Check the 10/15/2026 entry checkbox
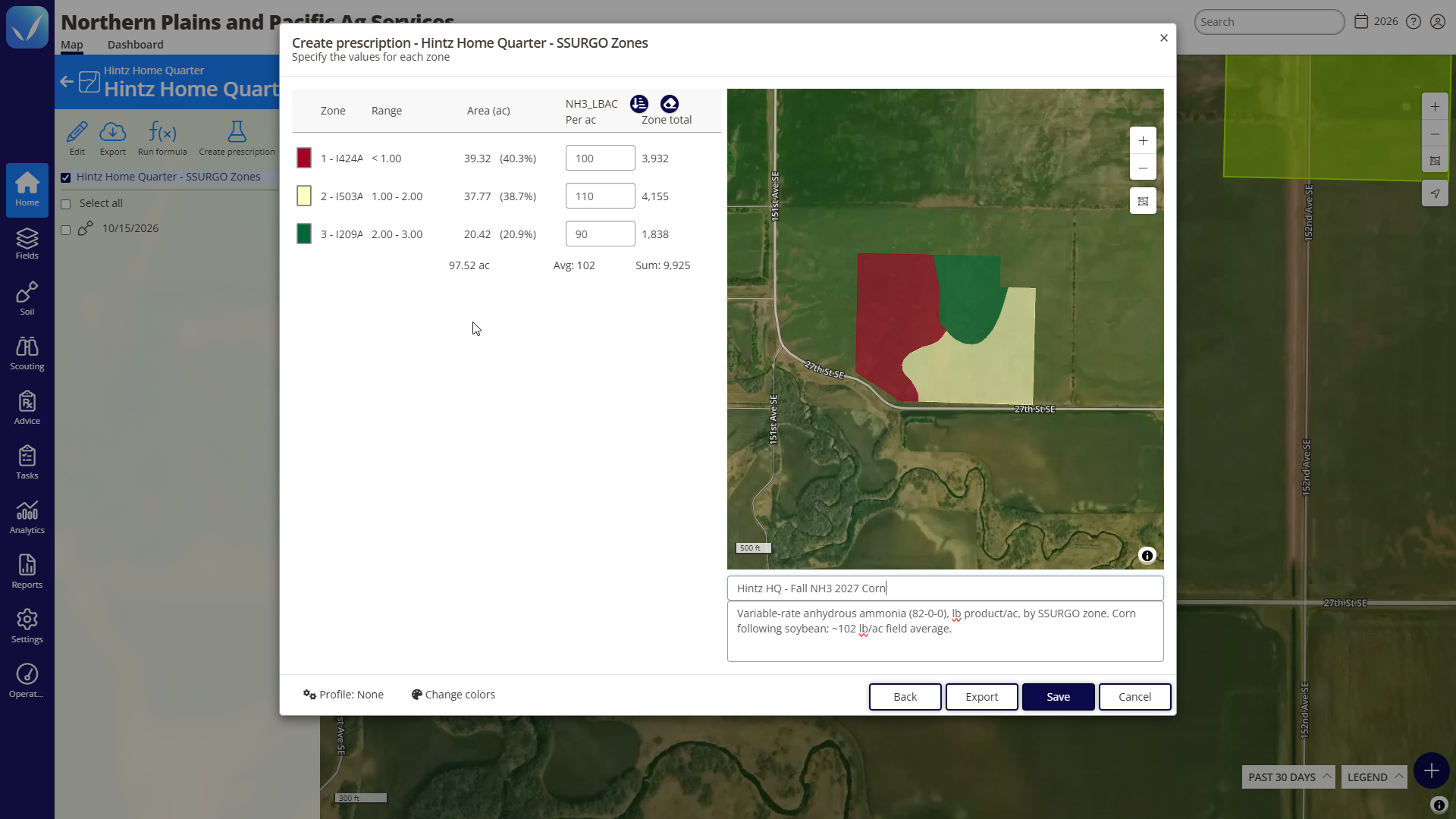Screen dimensions: 1456x819 [x=66, y=230]
